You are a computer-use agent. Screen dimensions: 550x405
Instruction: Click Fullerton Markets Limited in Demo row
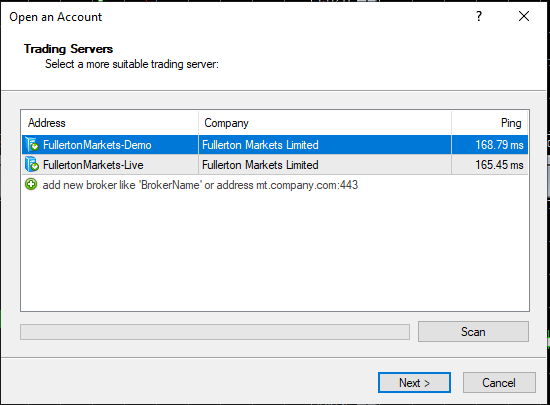coord(260,145)
